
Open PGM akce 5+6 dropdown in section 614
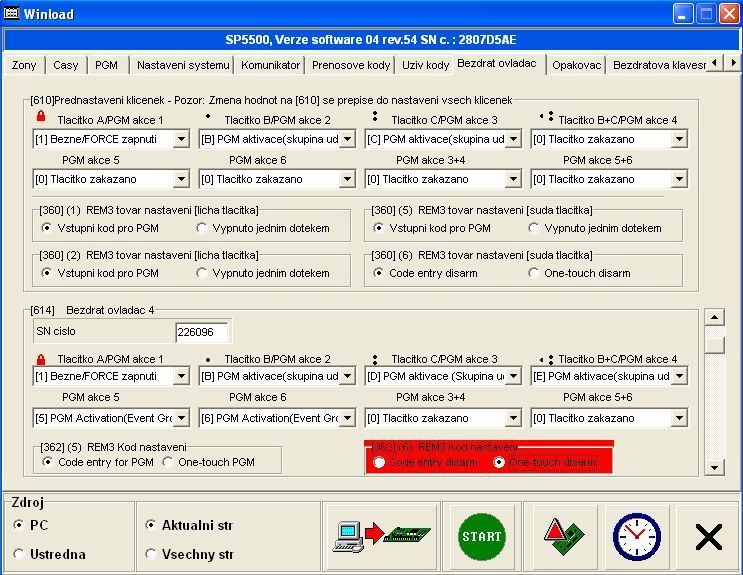(x=679, y=418)
